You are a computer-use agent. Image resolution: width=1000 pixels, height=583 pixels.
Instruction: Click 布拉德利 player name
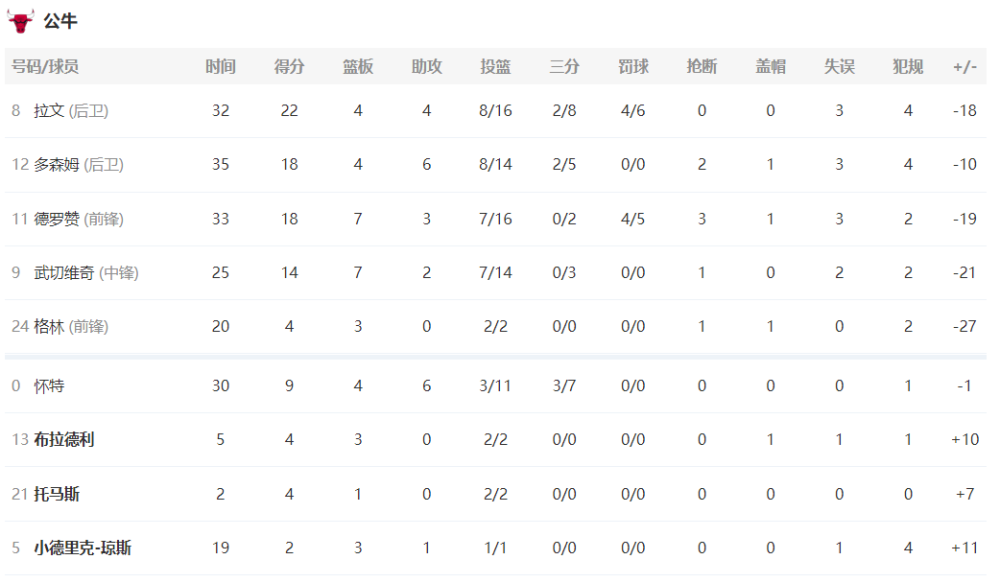[64, 439]
